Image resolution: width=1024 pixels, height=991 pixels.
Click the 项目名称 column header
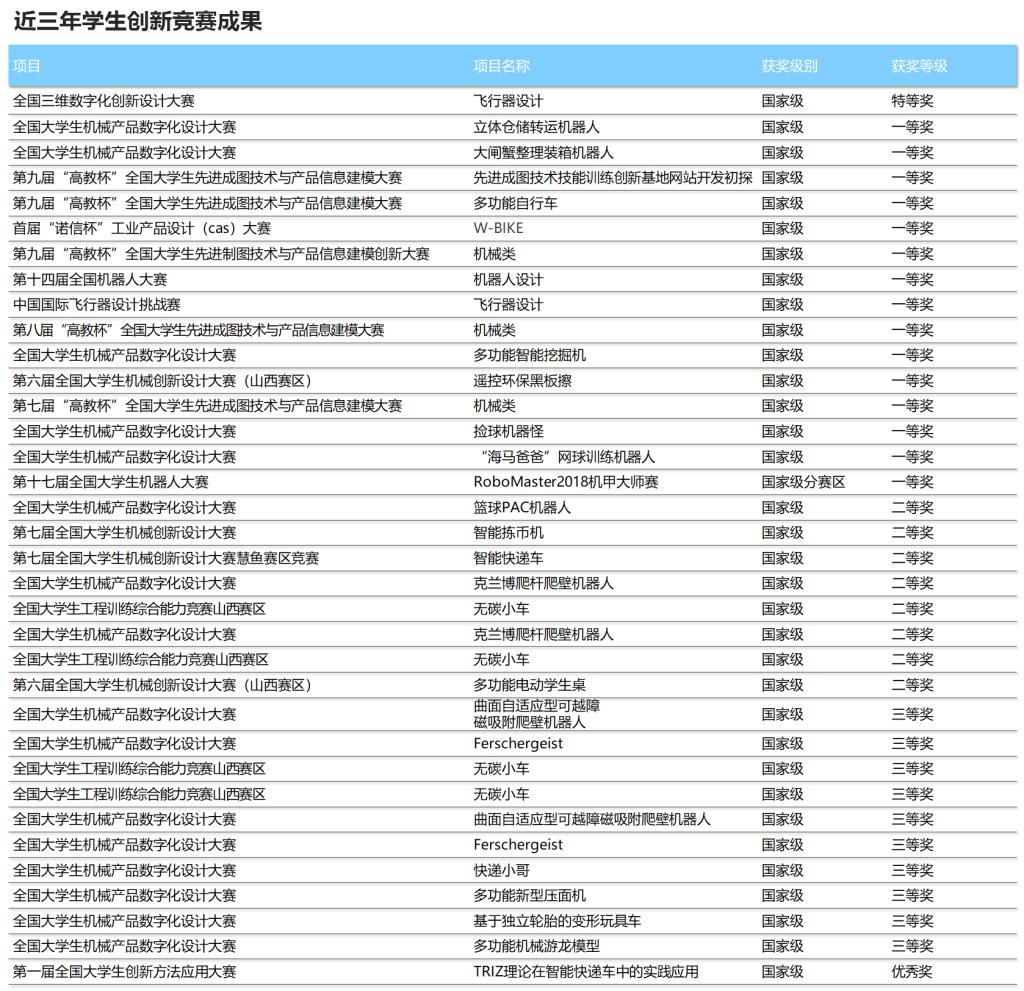[502, 66]
